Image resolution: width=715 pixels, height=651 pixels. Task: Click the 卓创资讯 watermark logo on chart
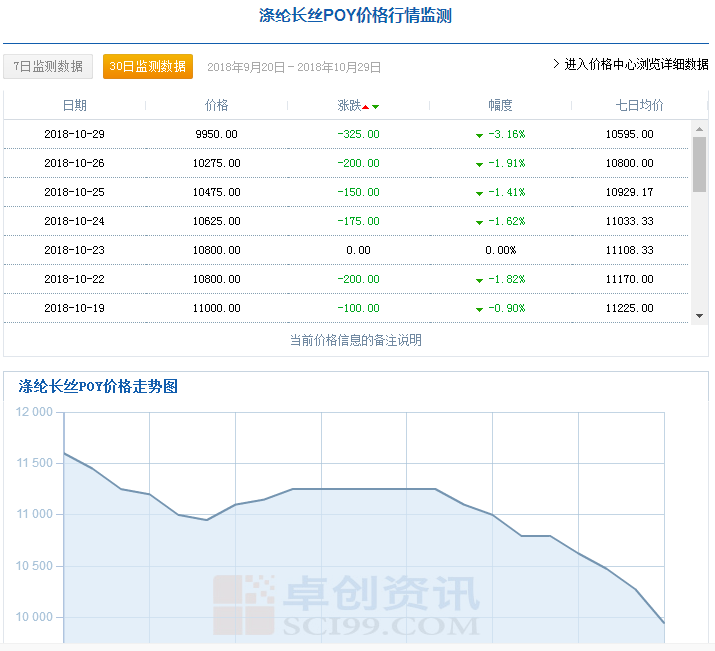(346, 604)
